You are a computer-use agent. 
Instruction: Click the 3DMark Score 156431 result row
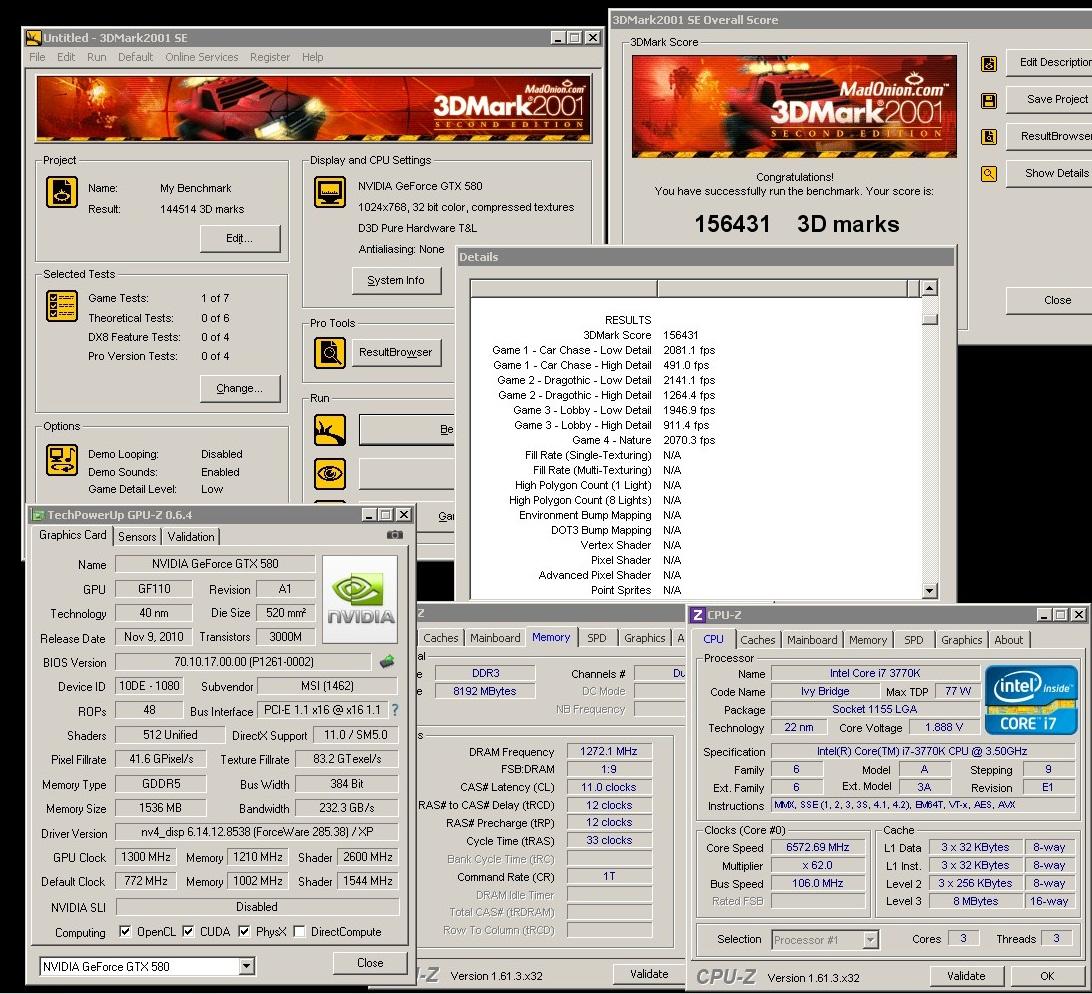click(x=641, y=335)
